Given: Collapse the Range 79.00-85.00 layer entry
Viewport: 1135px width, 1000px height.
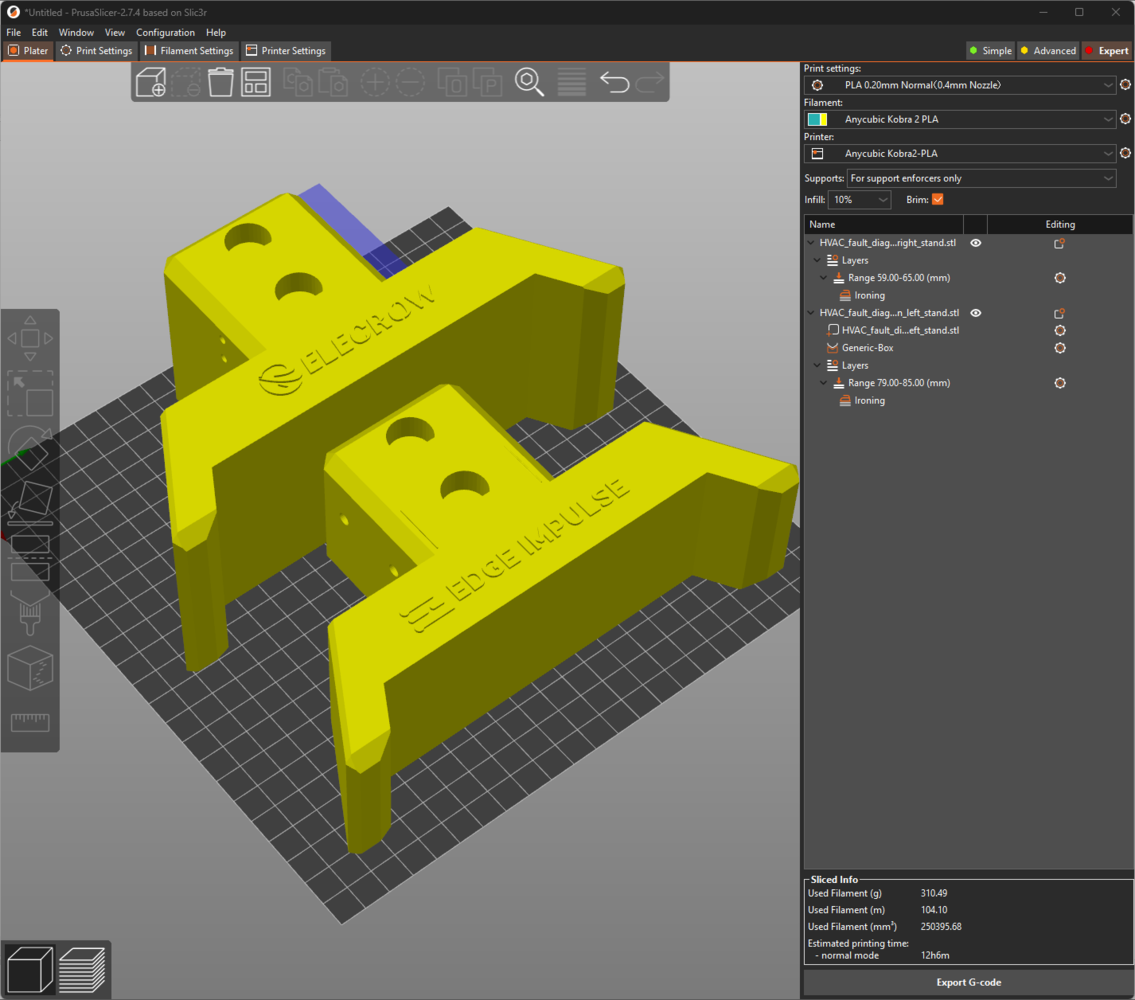Looking at the screenshot, I should click(x=824, y=383).
